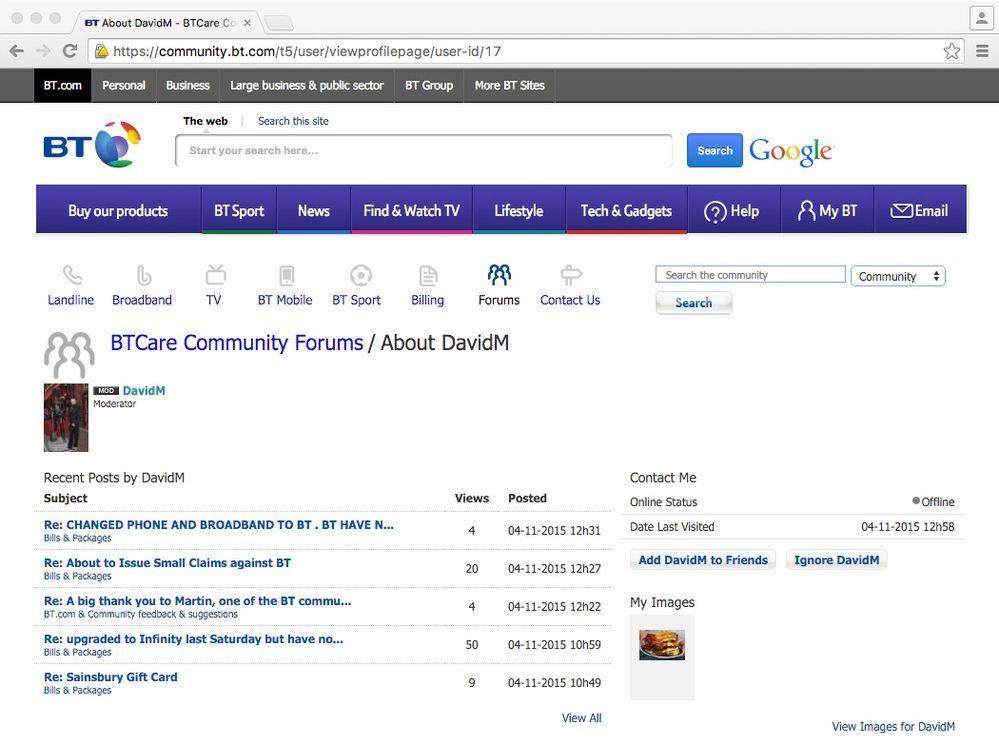Open DavidM username link
This screenshot has height=745, width=999.
[x=144, y=391]
